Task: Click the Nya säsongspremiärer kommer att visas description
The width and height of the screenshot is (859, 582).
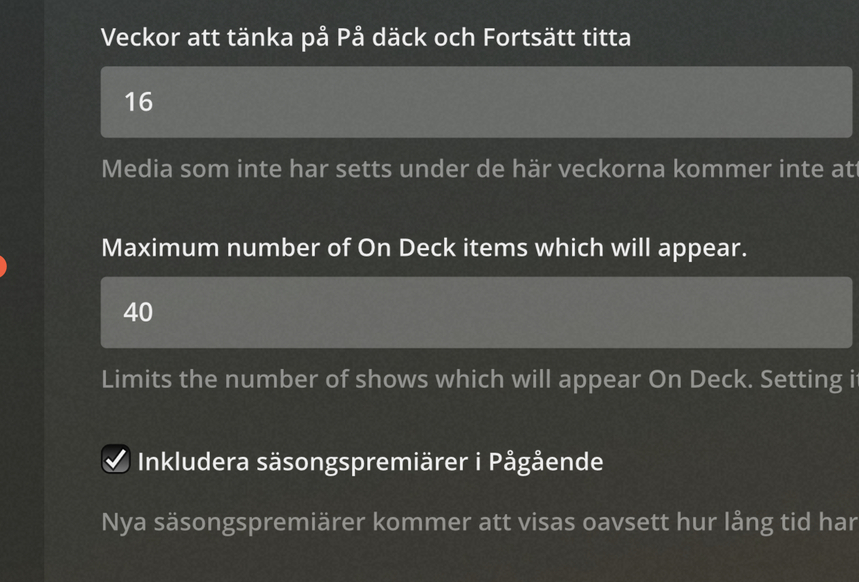Action: pyautogui.click(x=480, y=522)
